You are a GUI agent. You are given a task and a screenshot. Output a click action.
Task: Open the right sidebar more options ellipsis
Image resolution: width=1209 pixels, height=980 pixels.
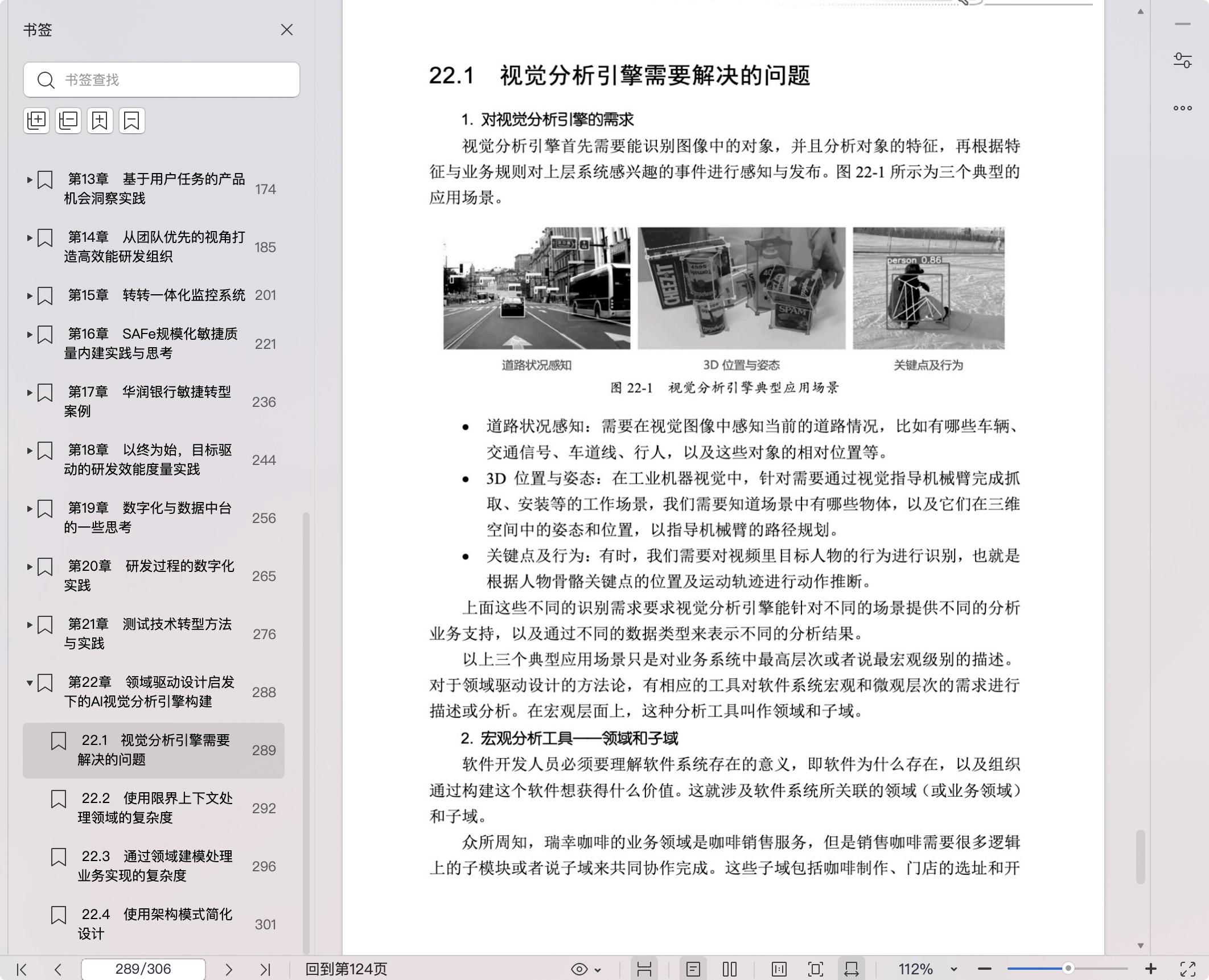point(1183,108)
